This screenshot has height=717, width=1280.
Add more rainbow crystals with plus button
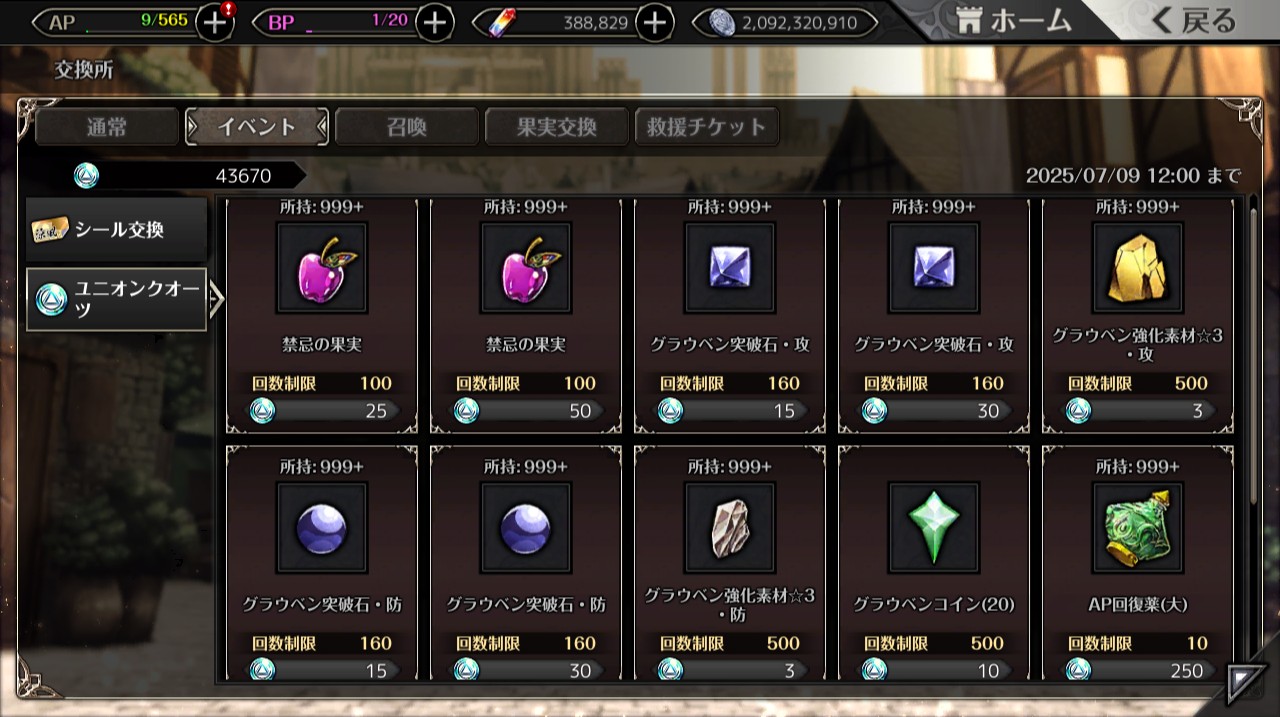654,22
